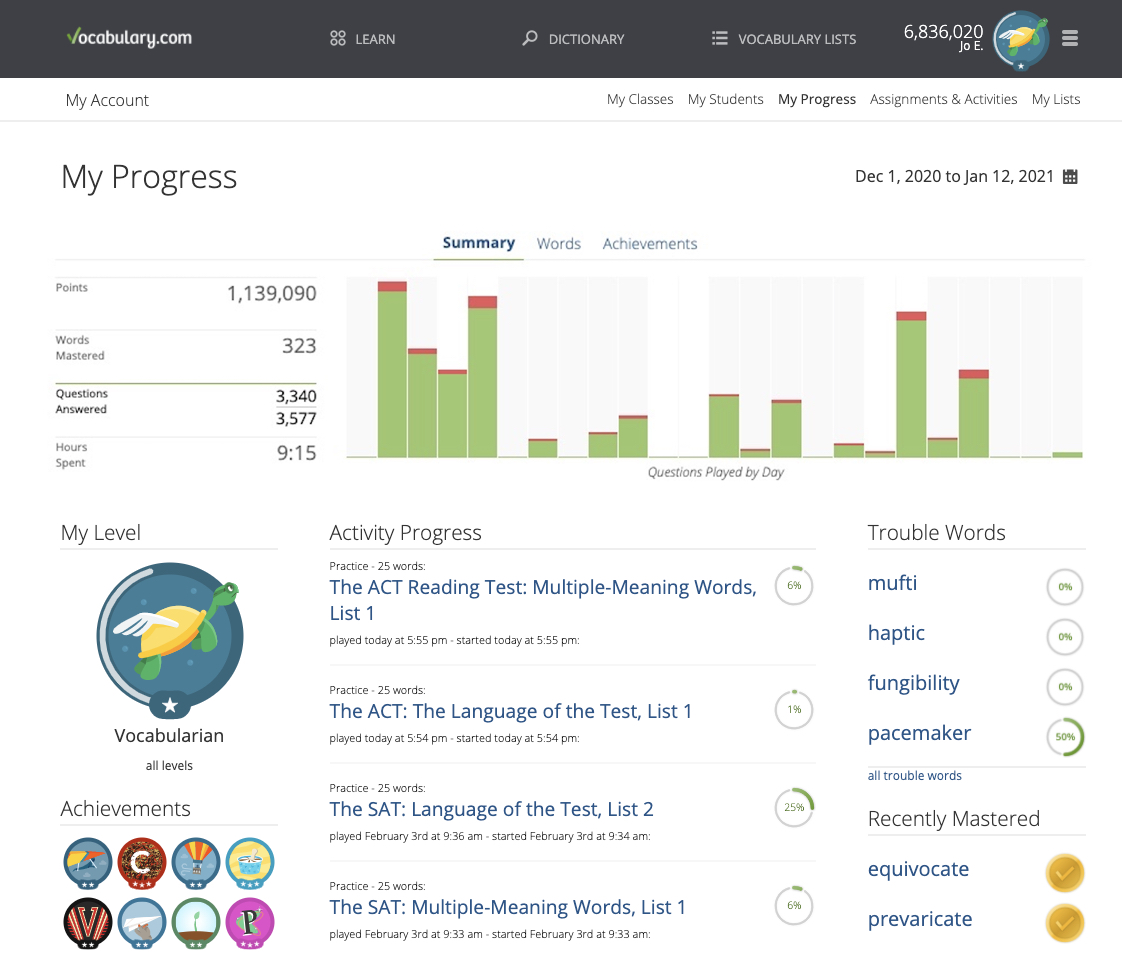Select the red striped V achievement badge
The height and width of the screenshot is (956, 1122).
pyautogui.click(x=87, y=922)
